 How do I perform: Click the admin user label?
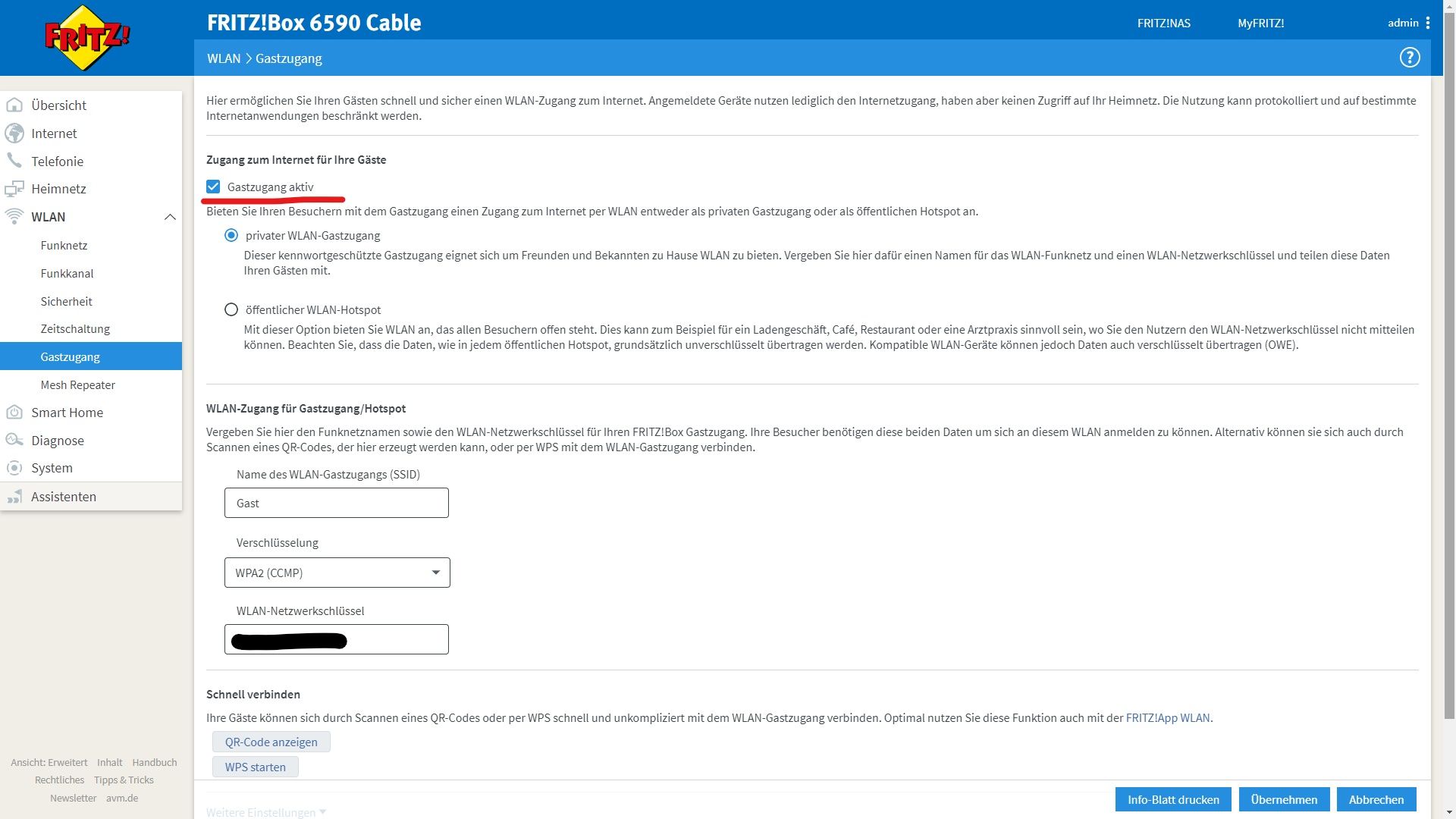(x=1403, y=23)
